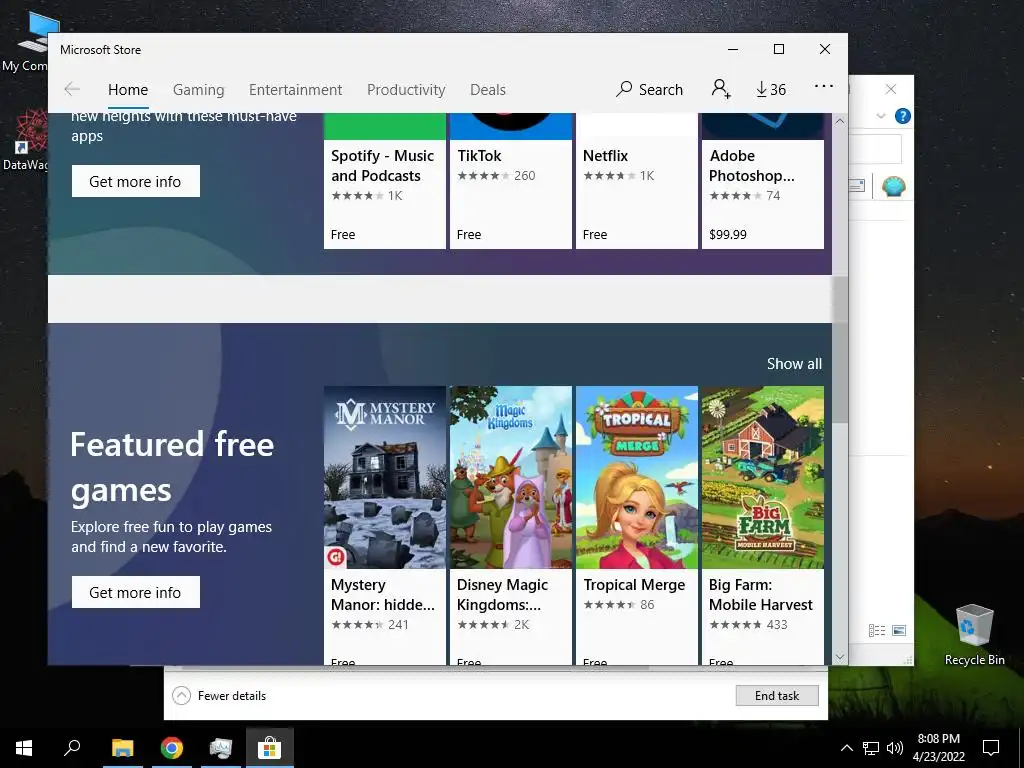
Task: Click the Disney Magic Kingdoms title text
Action: pyautogui.click(x=502, y=594)
